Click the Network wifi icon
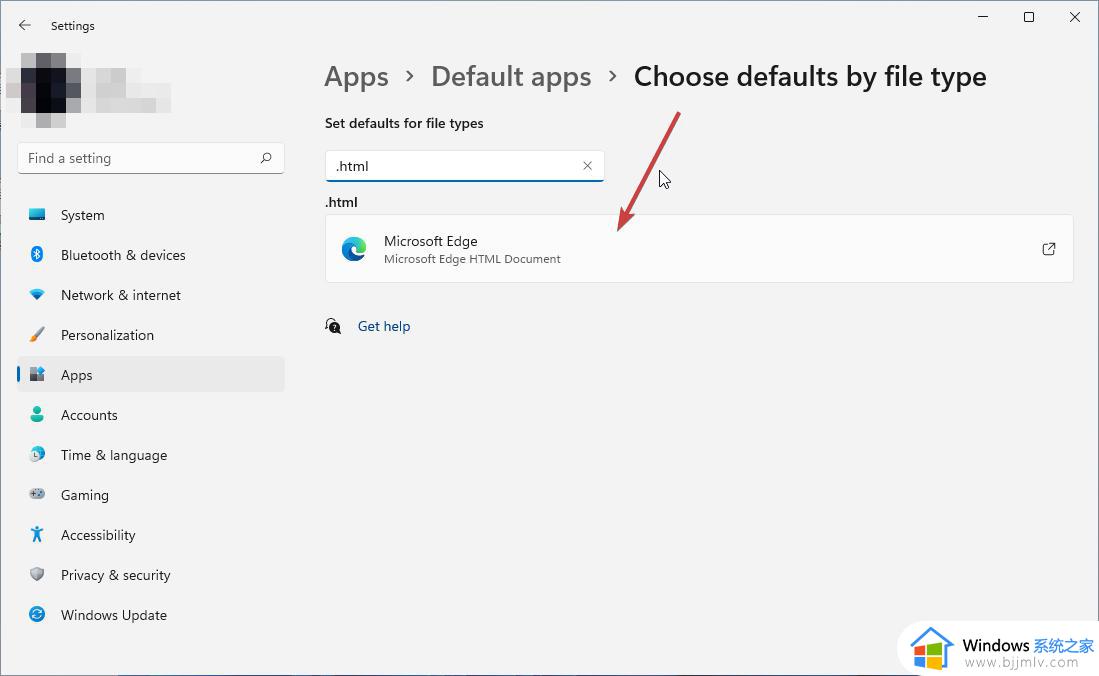This screenshot has width=1099, height=676. coord(37,295)
